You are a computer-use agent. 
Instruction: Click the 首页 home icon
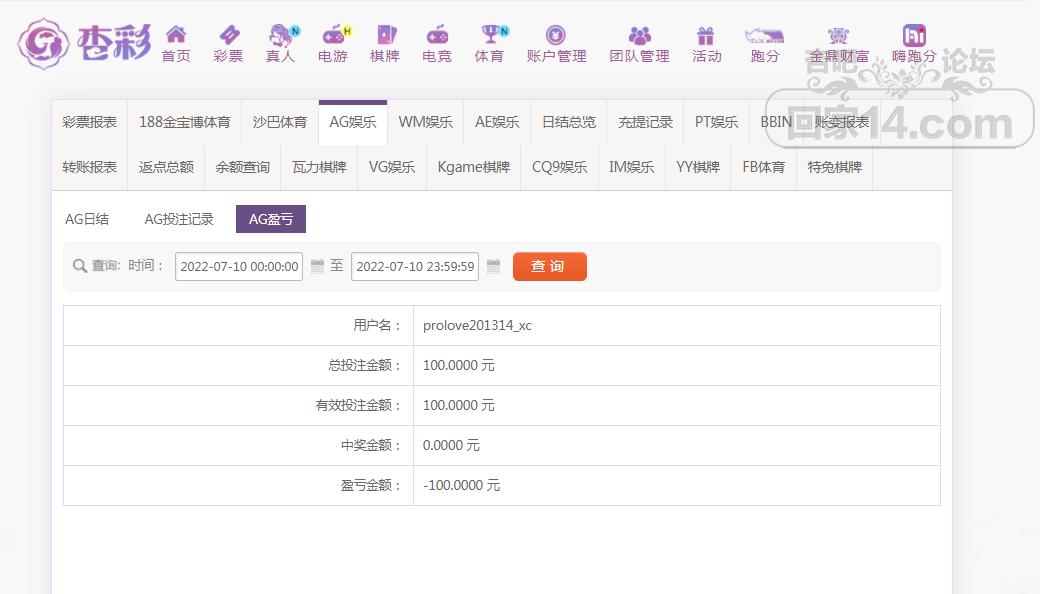176,36
